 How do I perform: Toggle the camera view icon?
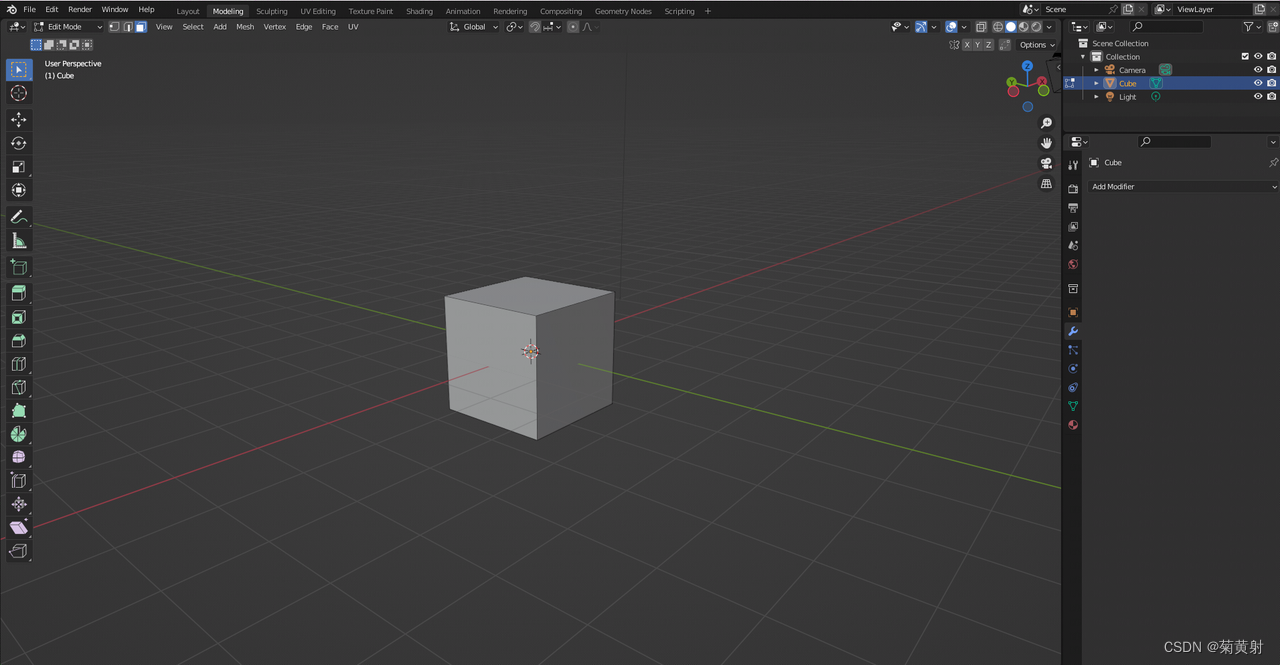1046,163
